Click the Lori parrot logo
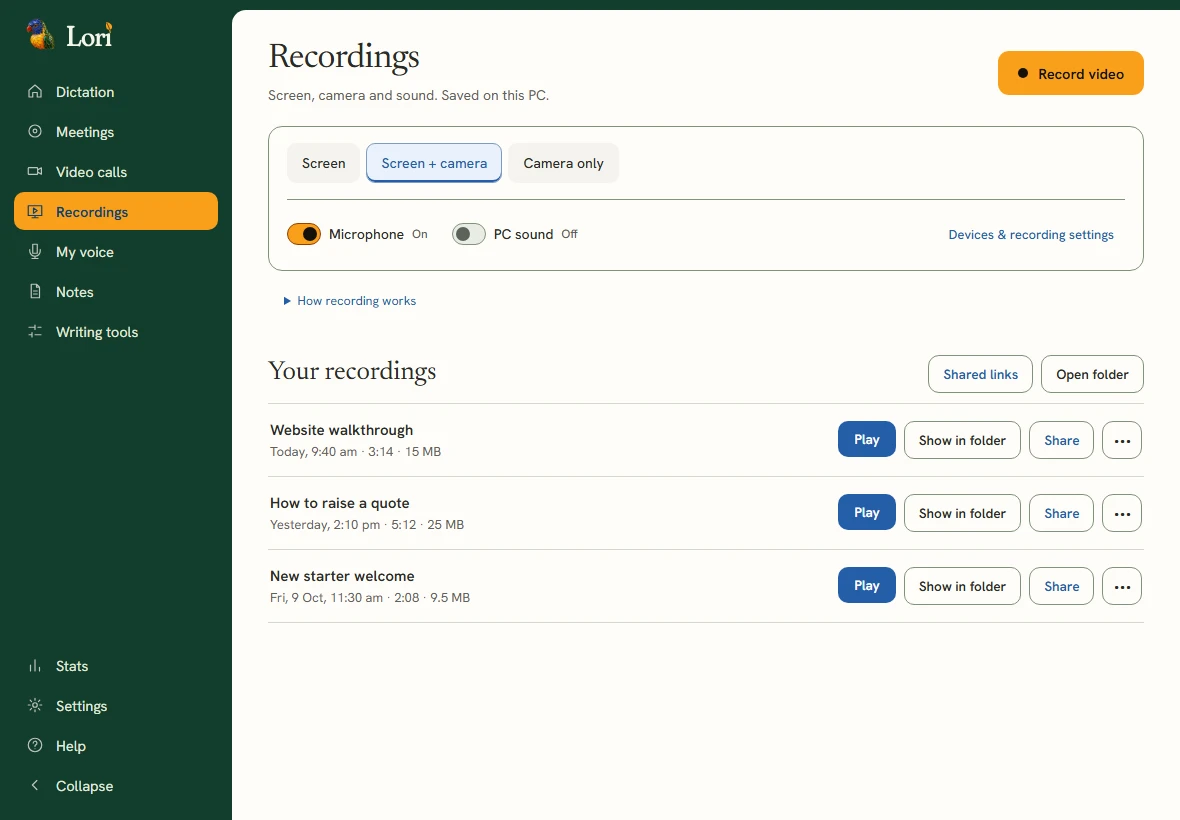 (40, 35)
